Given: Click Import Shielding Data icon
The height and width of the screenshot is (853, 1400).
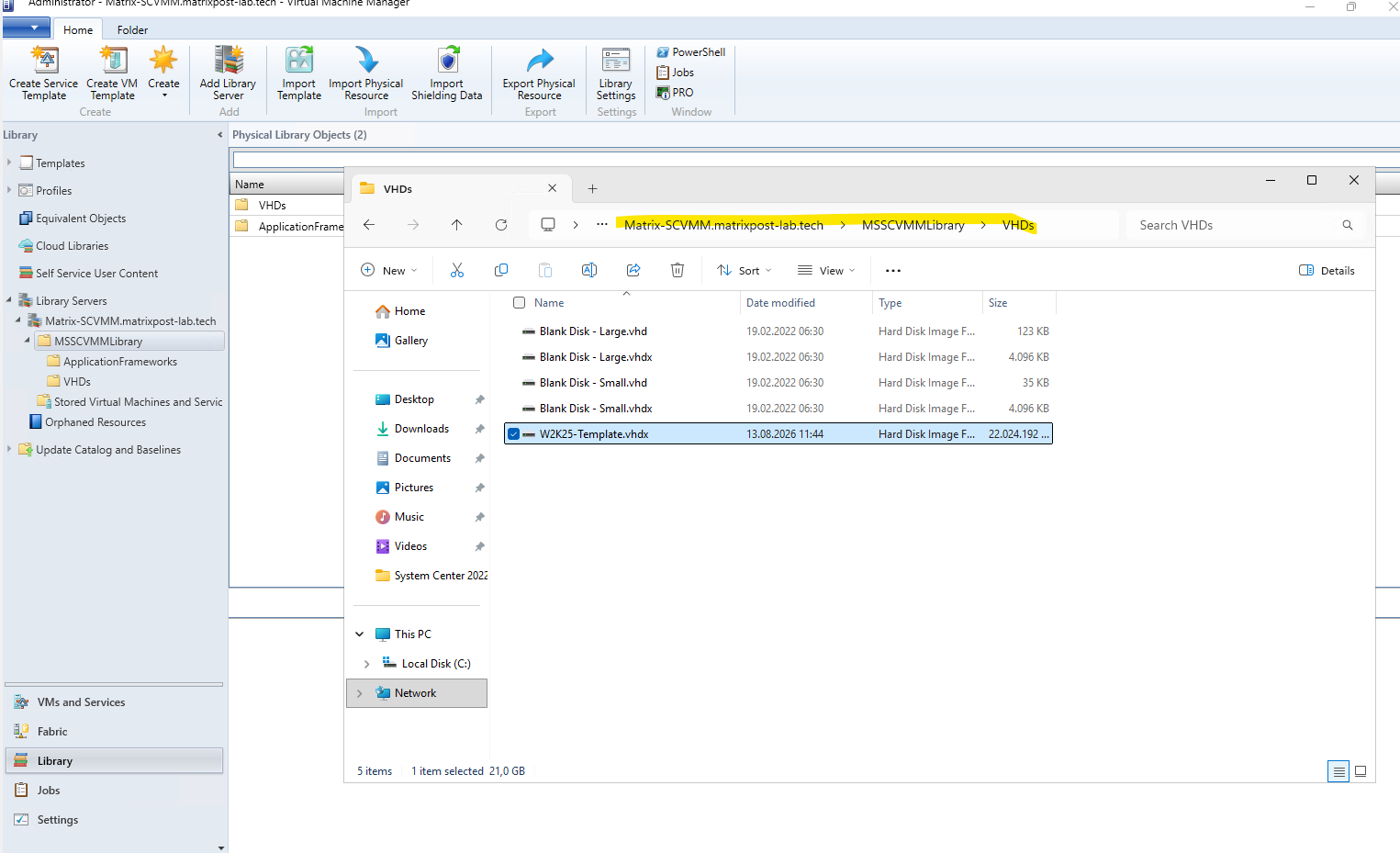Looking at the screenshot, I should pos(447,73).
